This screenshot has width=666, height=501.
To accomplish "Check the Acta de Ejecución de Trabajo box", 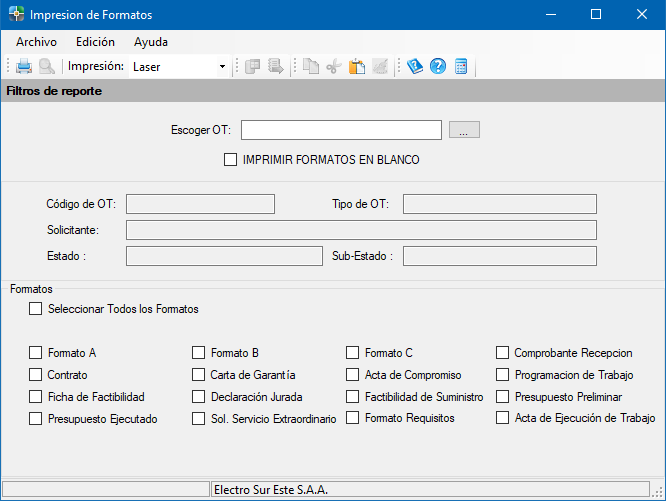I will point(502,418).
